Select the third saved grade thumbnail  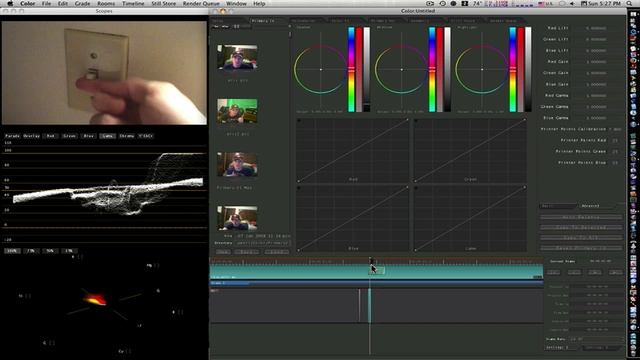pos(237,164)
